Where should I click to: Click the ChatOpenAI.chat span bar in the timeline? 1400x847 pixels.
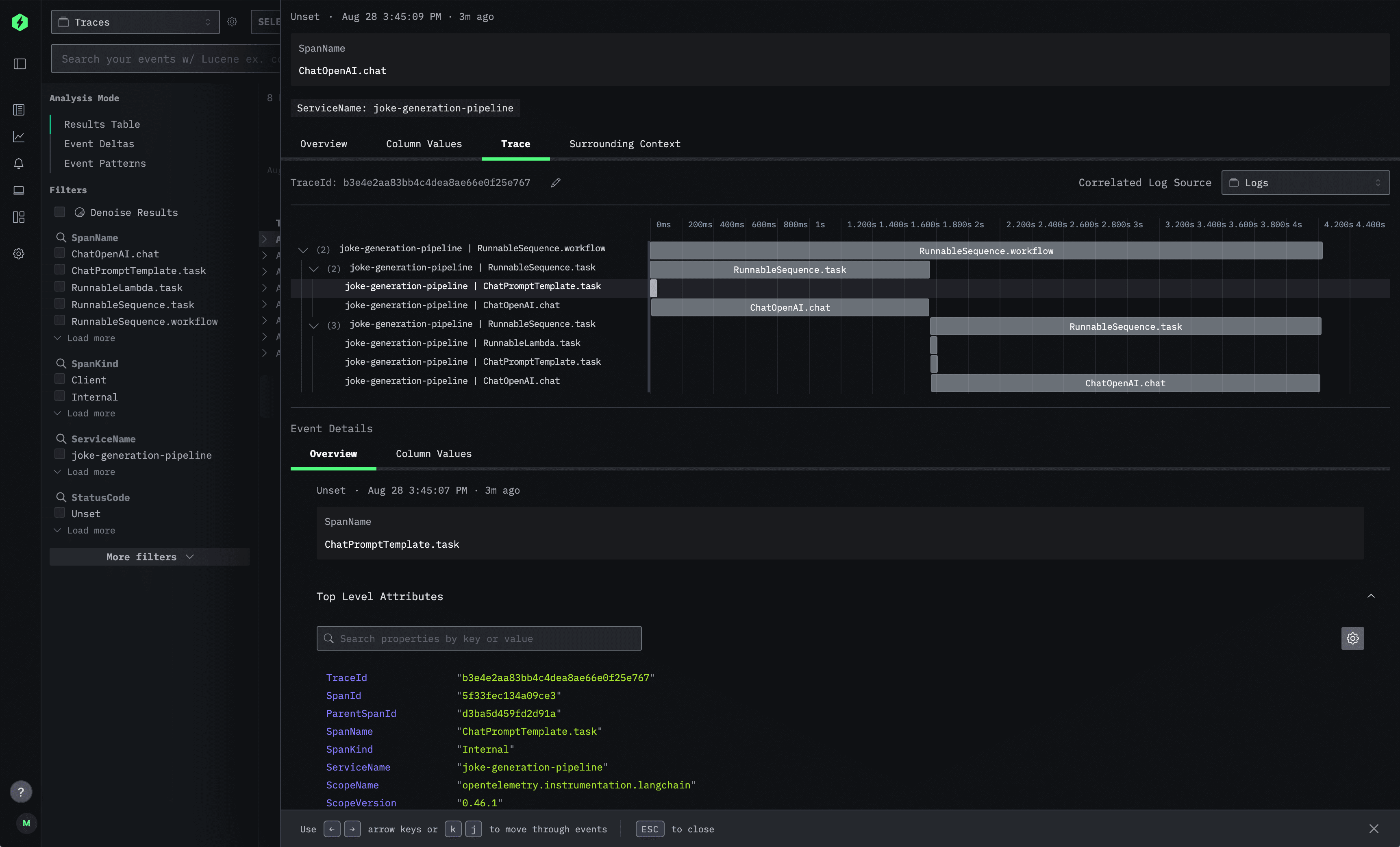(x=789, y=307)
